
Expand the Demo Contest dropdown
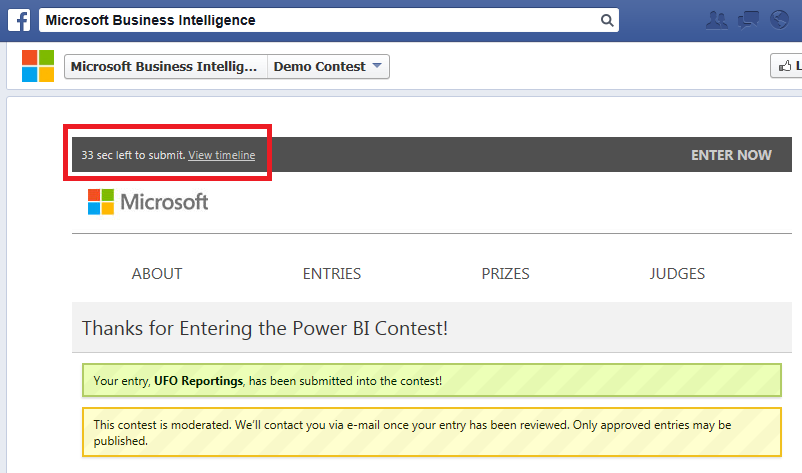pyautogui.click(x=328, y=67)
